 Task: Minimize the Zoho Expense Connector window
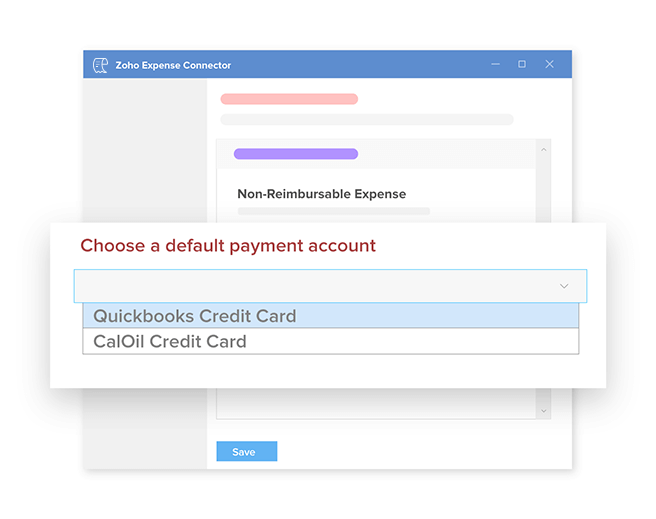coord(496,65)
